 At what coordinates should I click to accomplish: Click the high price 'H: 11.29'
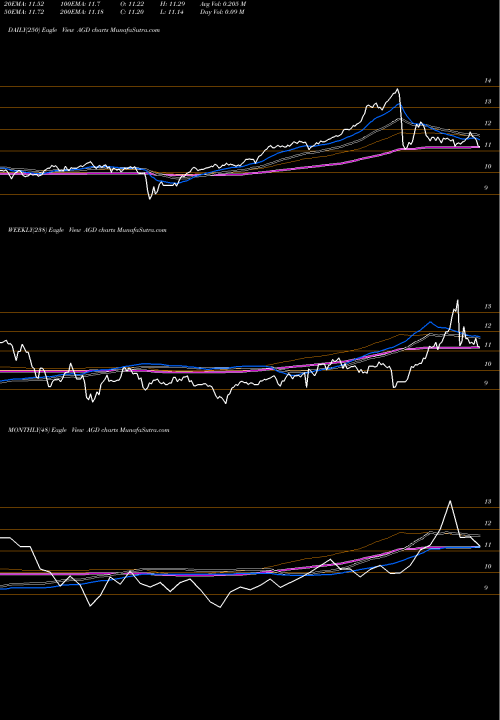tap(172, 4)
